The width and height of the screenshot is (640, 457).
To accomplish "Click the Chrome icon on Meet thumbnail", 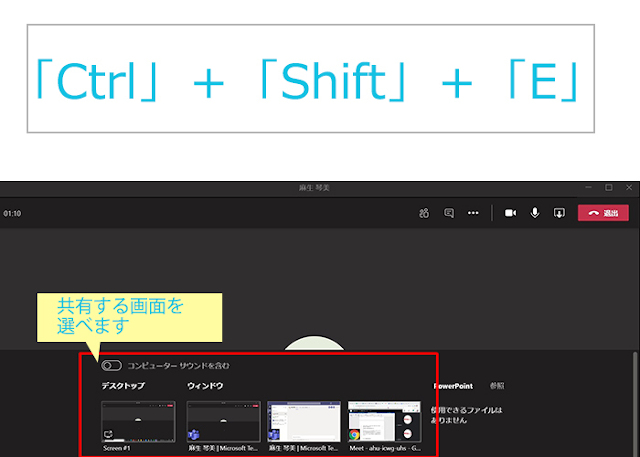I will 354,435.
